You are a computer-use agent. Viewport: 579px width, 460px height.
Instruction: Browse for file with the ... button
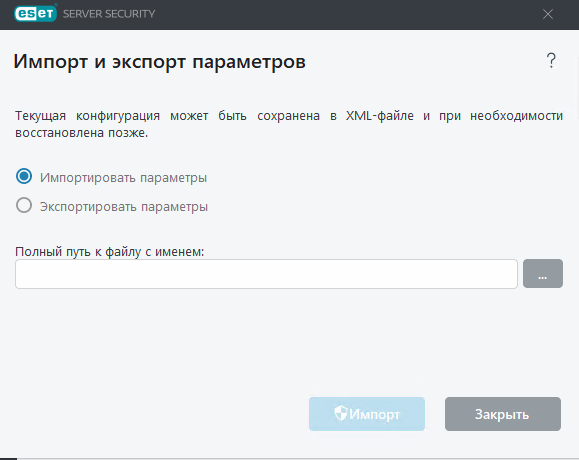(x=543, y=274)
